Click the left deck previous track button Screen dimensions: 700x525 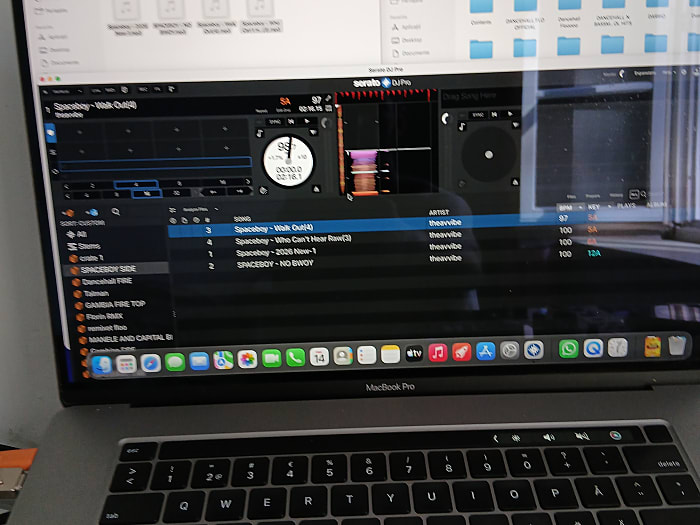coord(291,121)
